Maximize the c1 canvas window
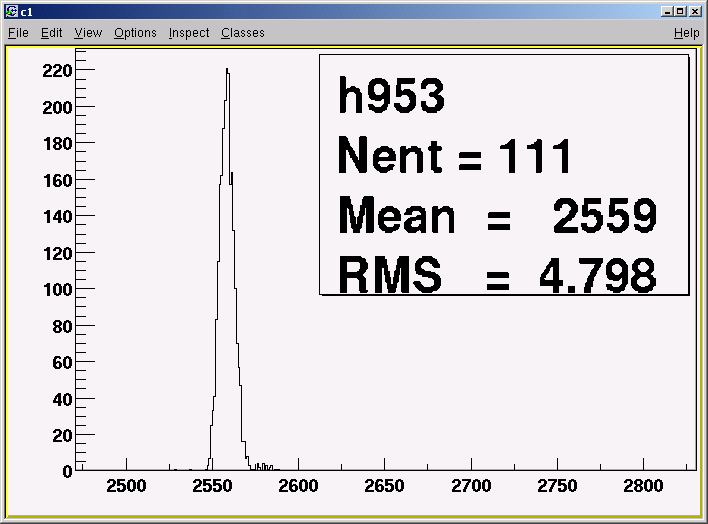 click(680, 11)
